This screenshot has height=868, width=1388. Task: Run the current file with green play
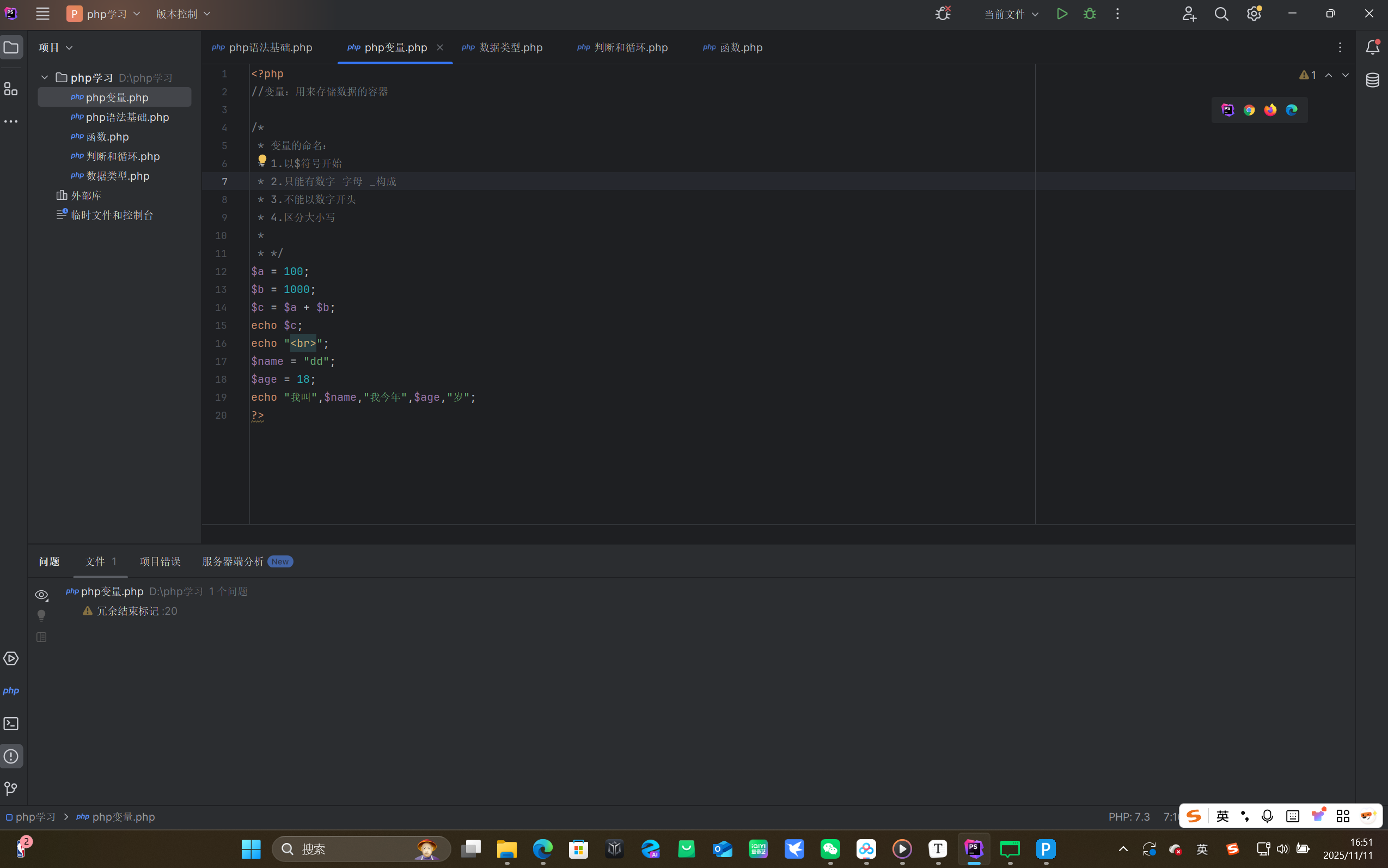[1062, 14]
